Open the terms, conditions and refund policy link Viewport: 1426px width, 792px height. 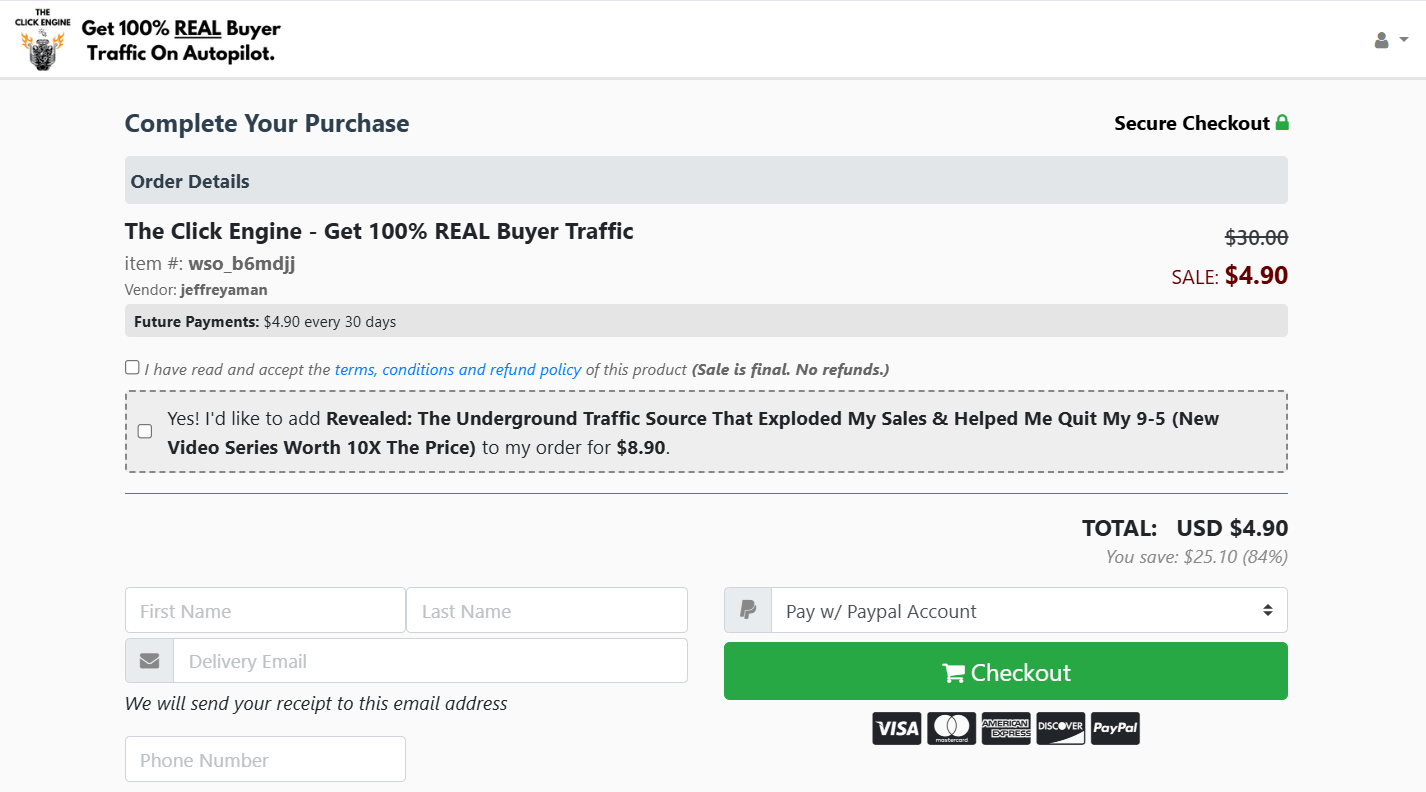[x=458, y=369]
